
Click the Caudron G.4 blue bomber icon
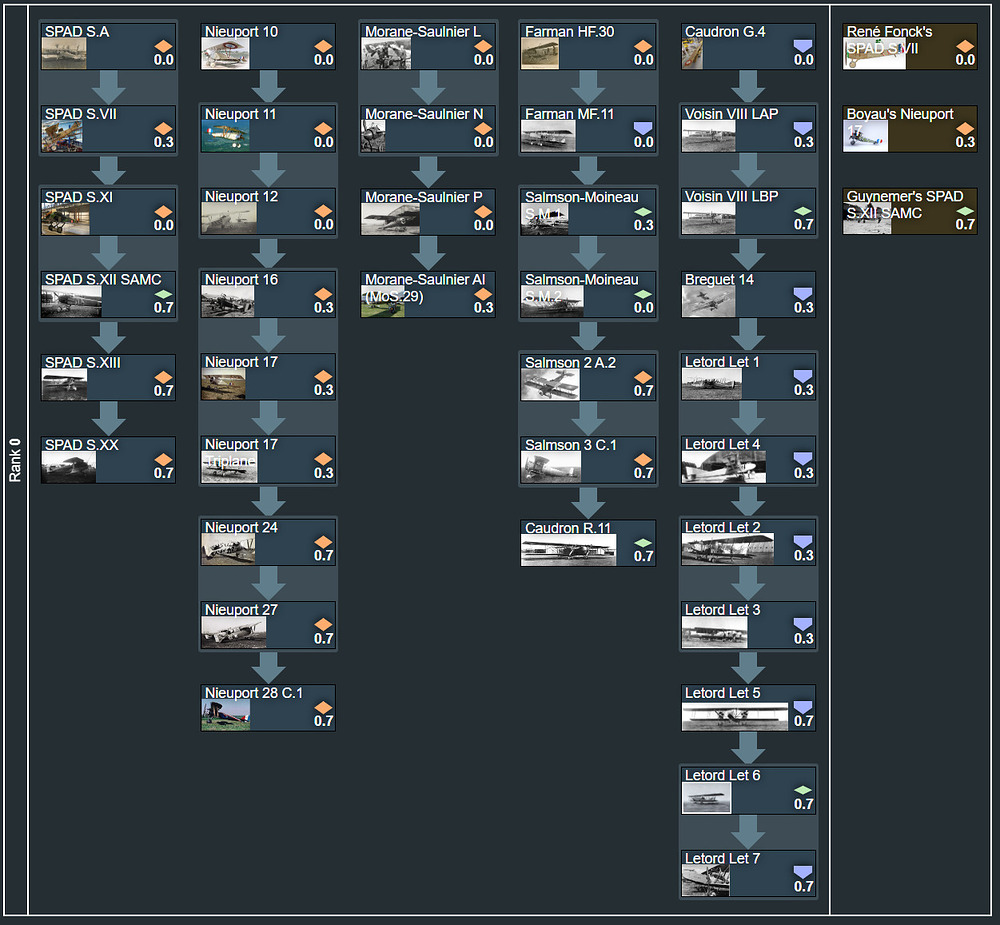pyautogui.click(x=803, y=46)
